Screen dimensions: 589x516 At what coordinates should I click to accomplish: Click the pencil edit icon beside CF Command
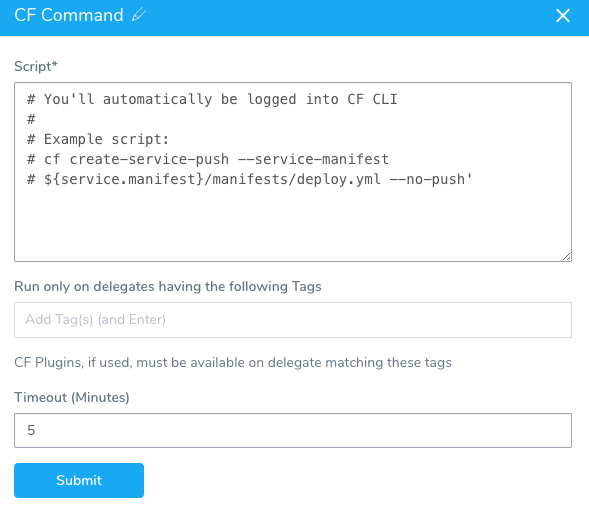139,15
